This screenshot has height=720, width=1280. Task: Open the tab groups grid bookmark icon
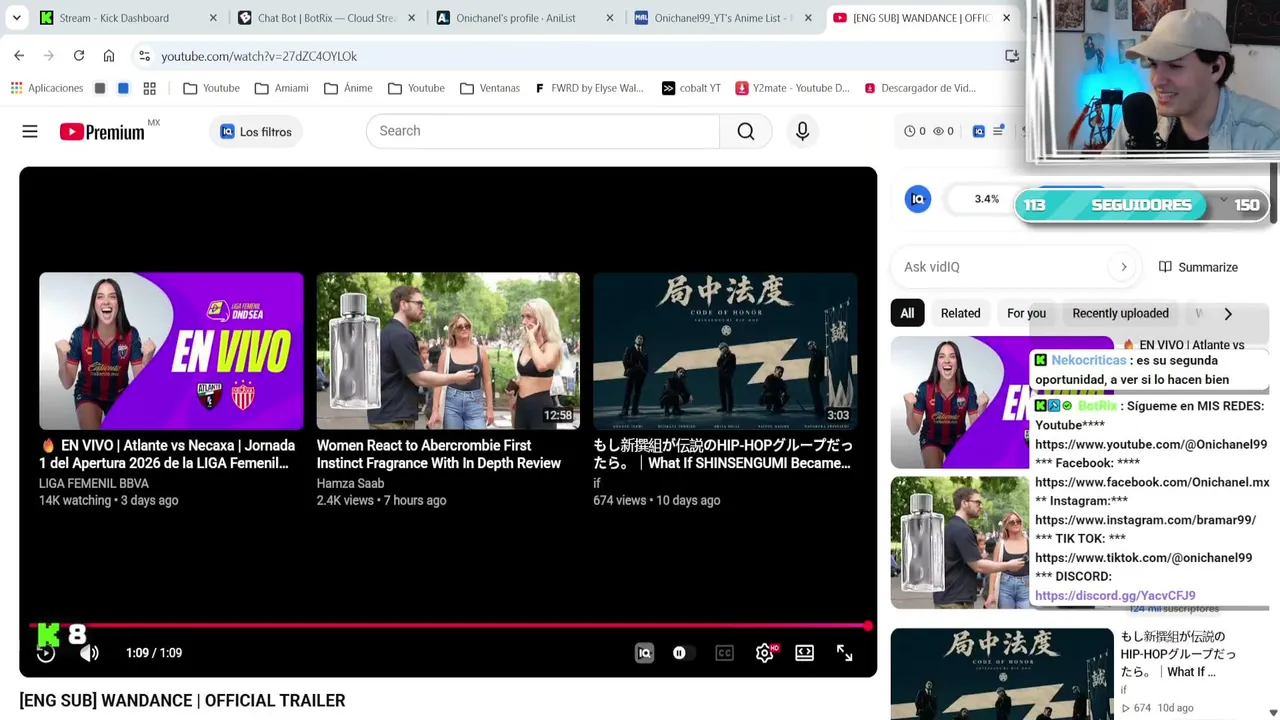coord(149,88)
